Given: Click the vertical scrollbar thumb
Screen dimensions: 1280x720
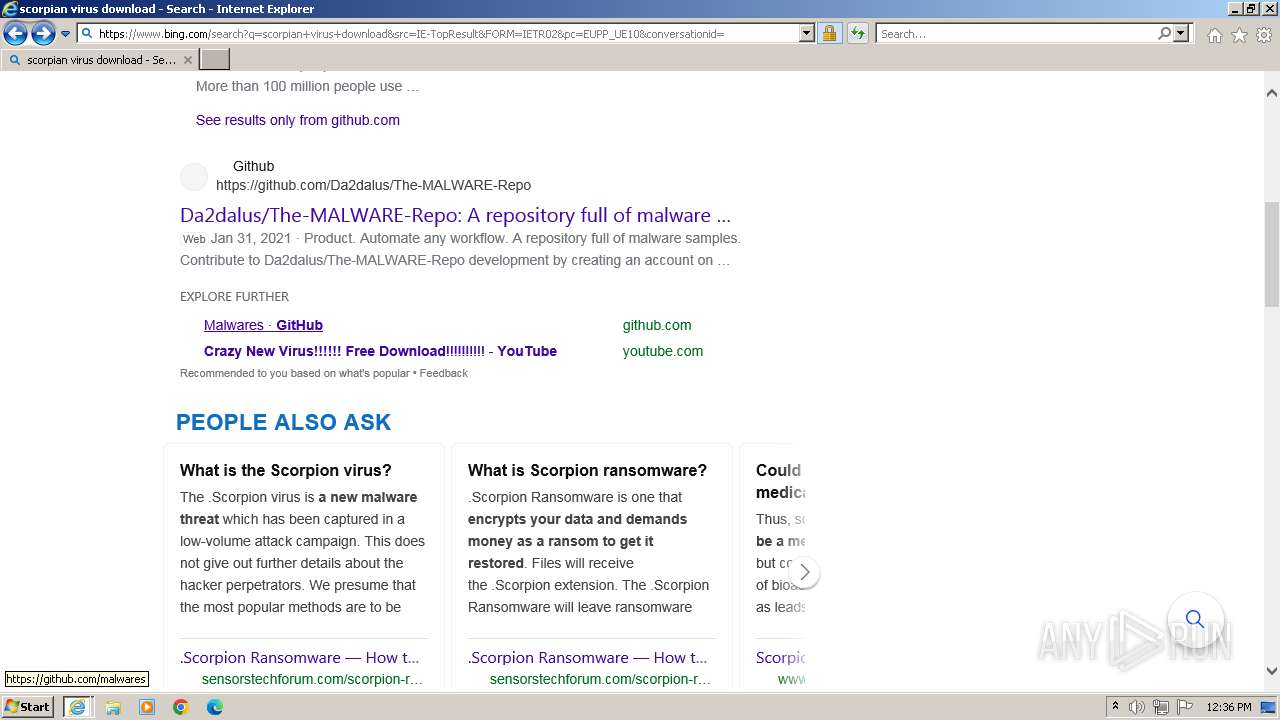Looking at the screenshot, I should coord(1271,254).
